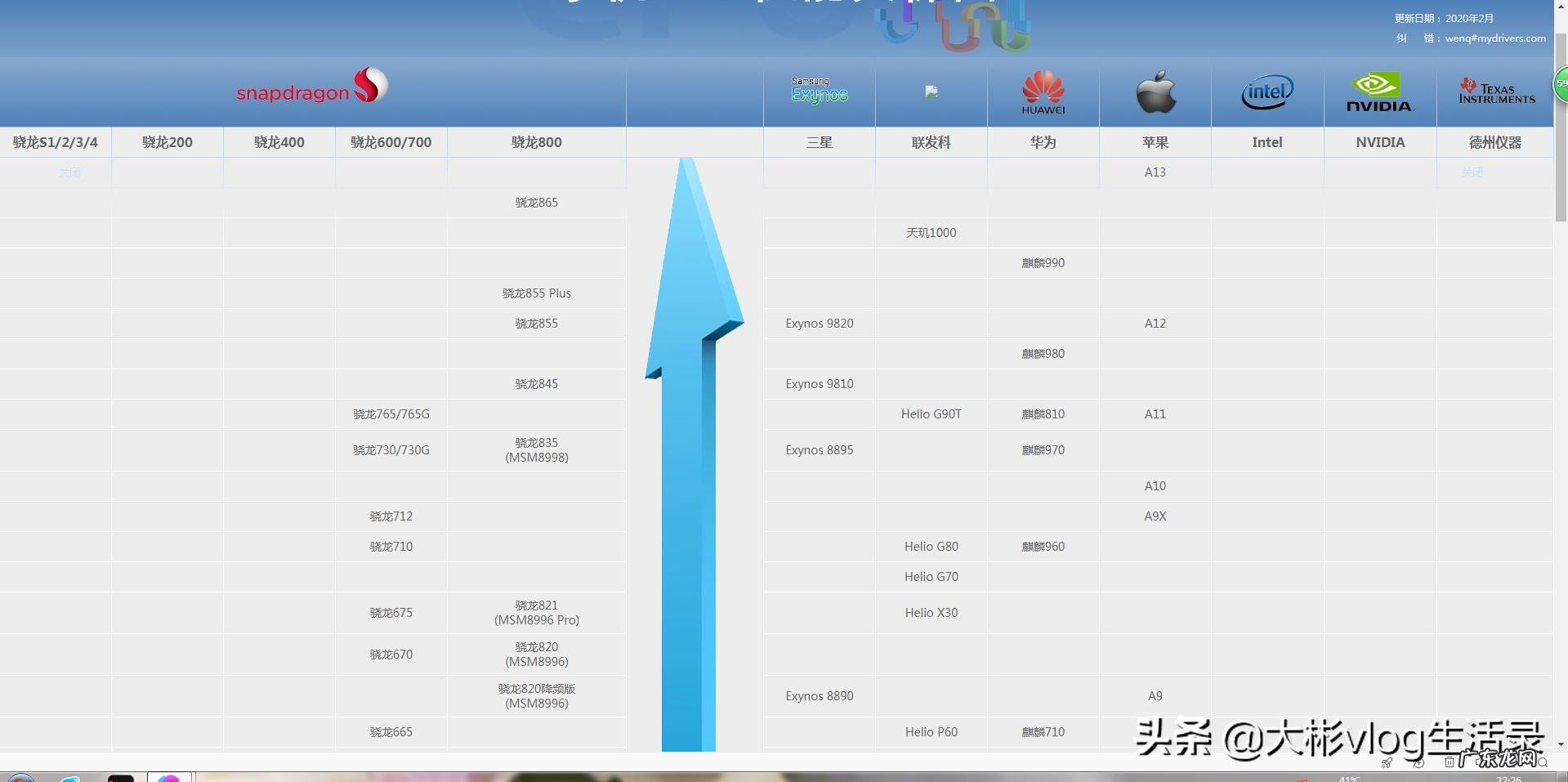Click the NVIDIA logo
The width and height of the screenshot is (1568, 782).
tap(1379, 92)
